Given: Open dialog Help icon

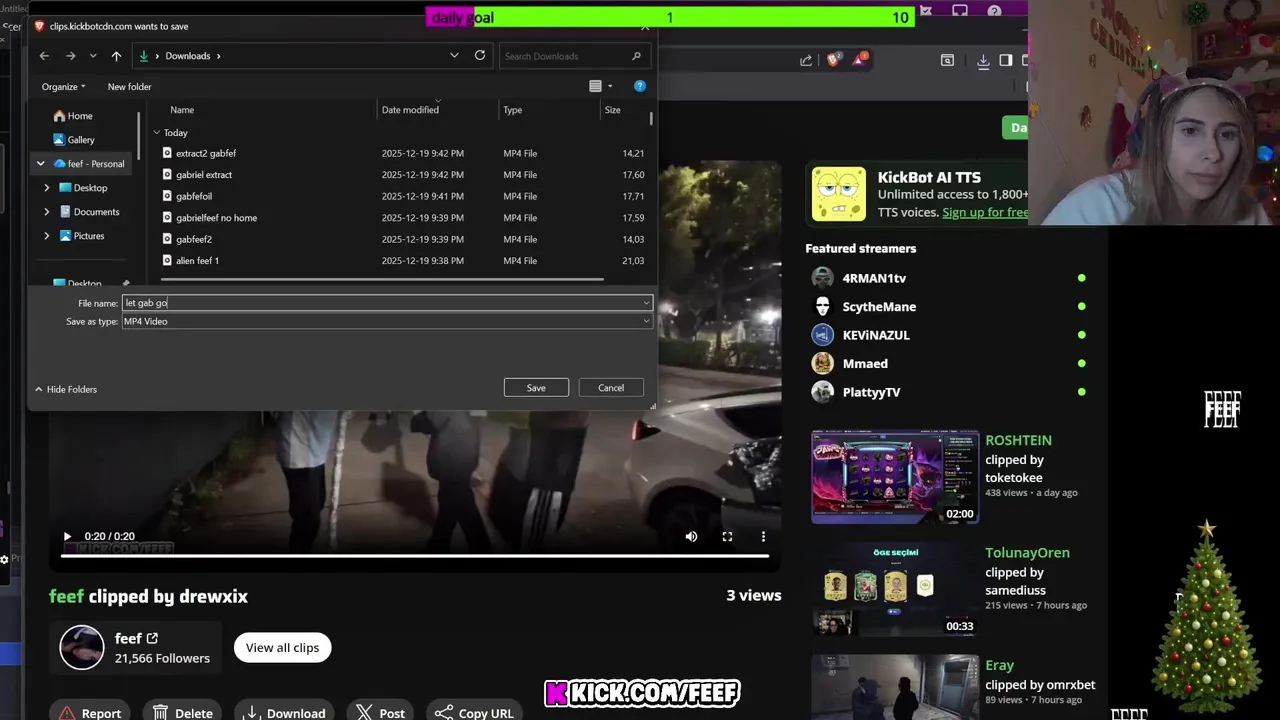Looking at the screenshot, I should click(x=640, y=86).
